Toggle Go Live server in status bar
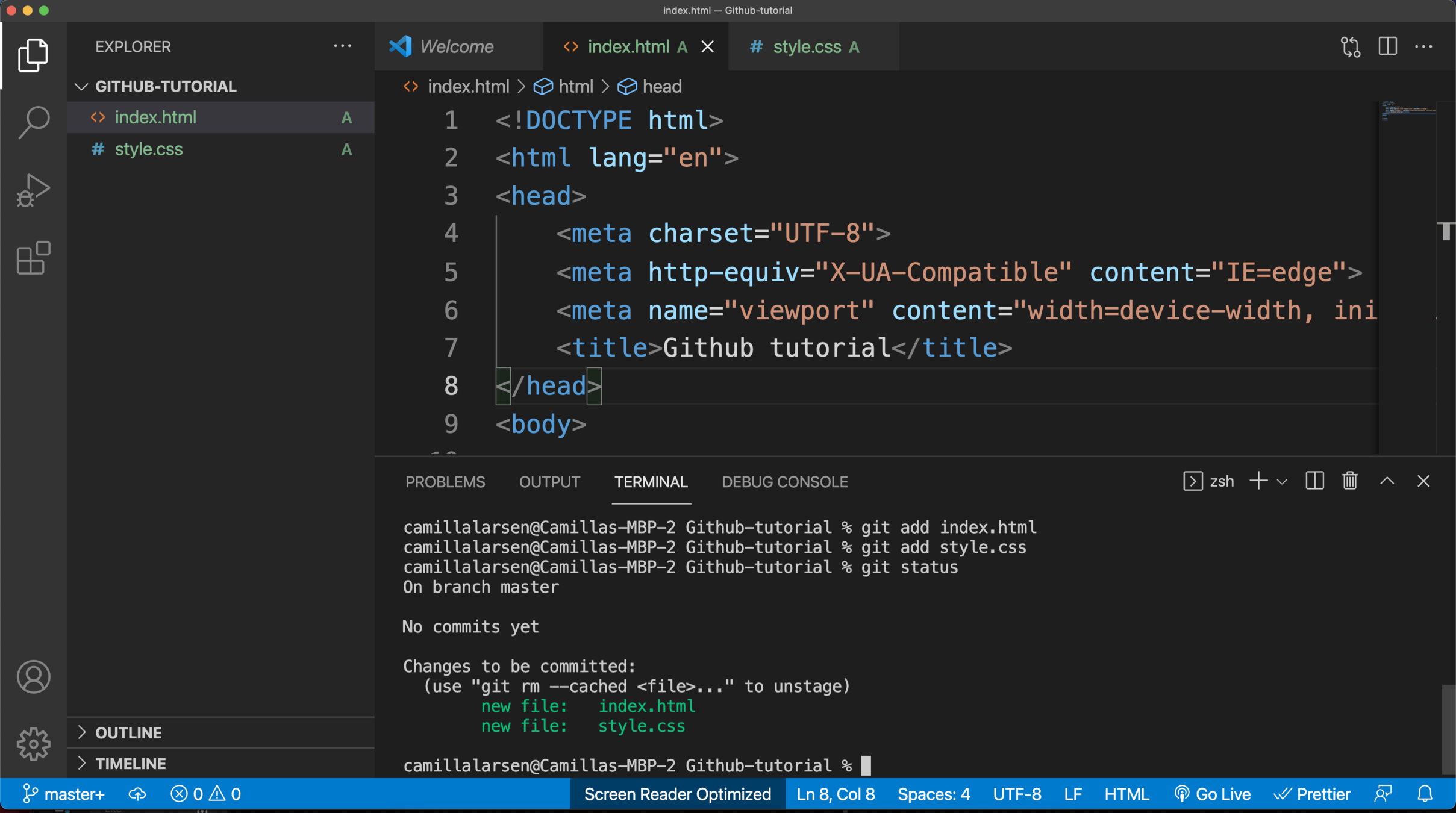Image resolution: width=1456 pixels, height=813 pixels. pyautogui.click(x=1213, y=794)
